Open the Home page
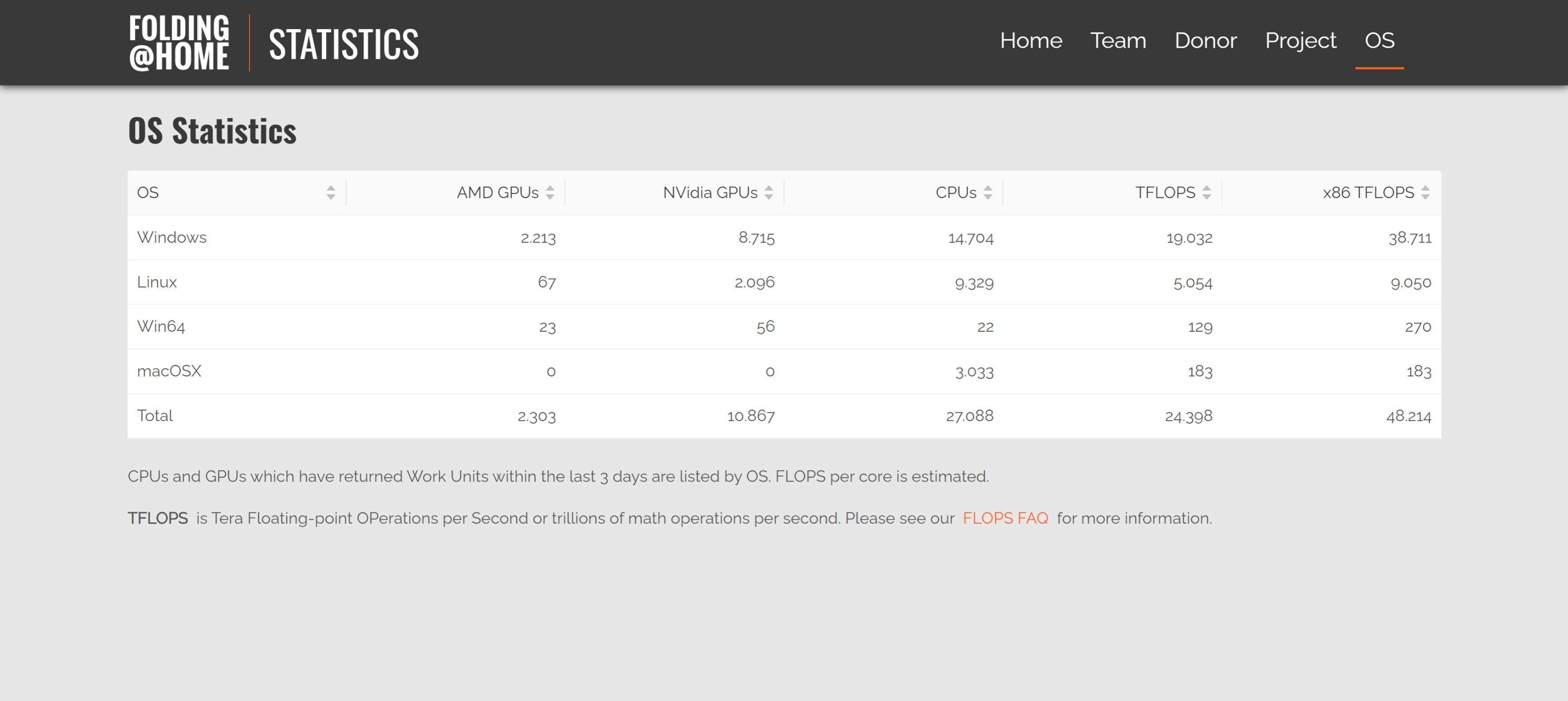Viewport: 1568px width, 701px height. pos(1031,41)
